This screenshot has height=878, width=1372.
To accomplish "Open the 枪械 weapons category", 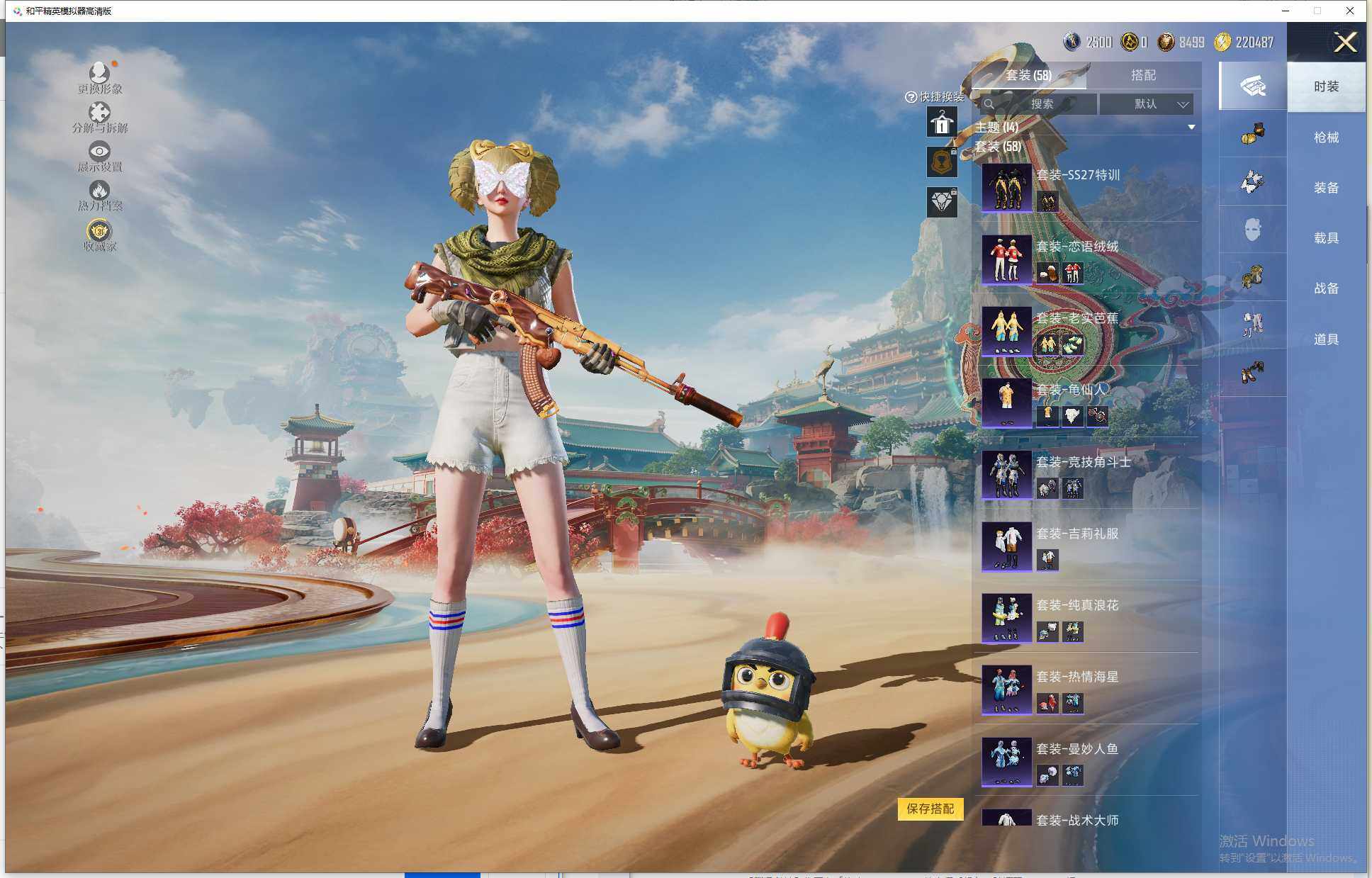I will click(x=1326, y=137).
